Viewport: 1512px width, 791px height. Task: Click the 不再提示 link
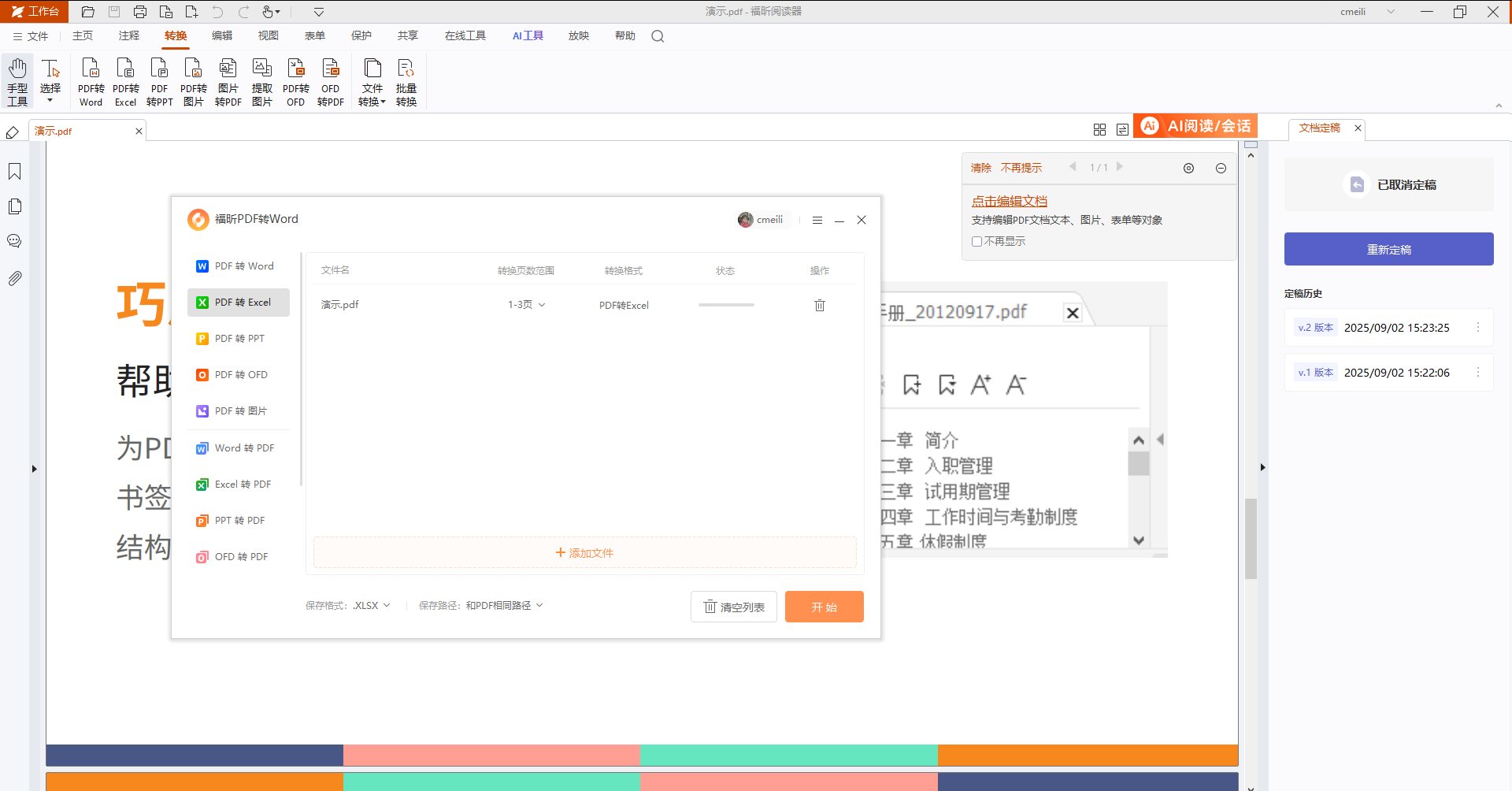(x=1021, y=168)
